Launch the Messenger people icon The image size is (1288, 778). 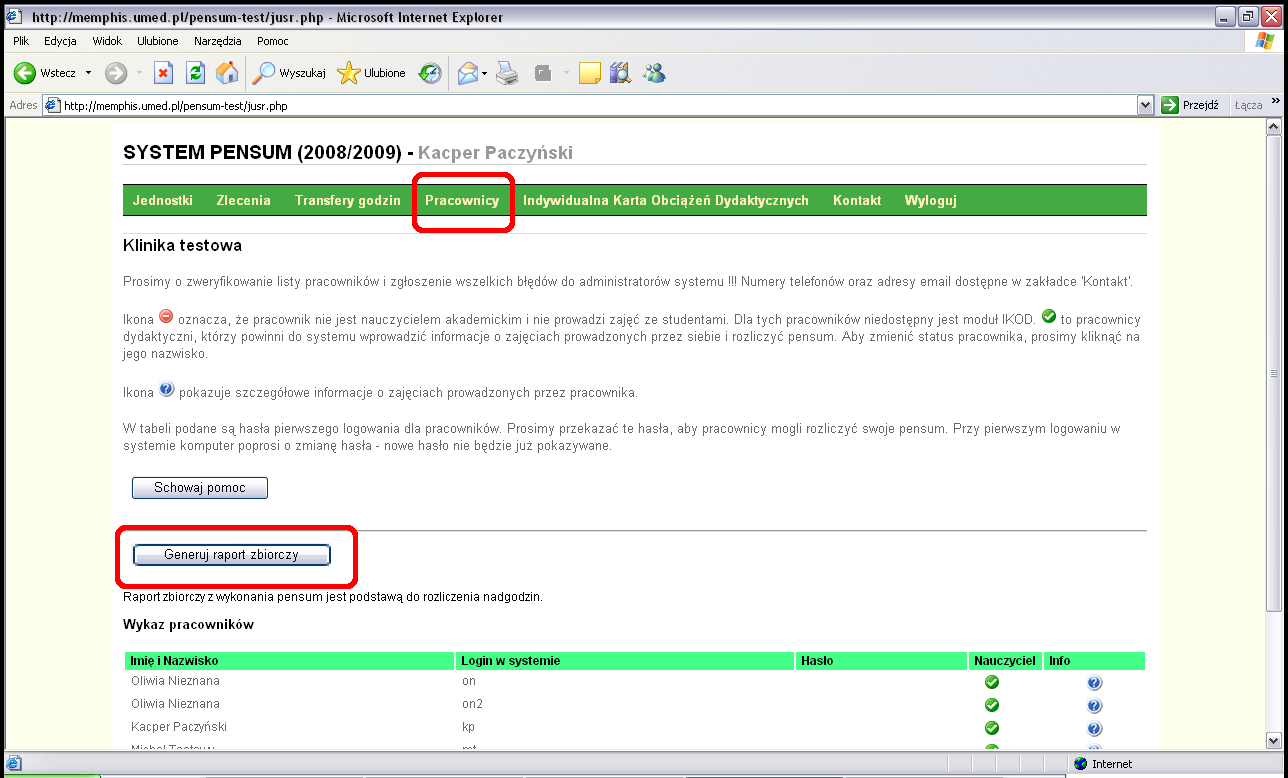655,73
